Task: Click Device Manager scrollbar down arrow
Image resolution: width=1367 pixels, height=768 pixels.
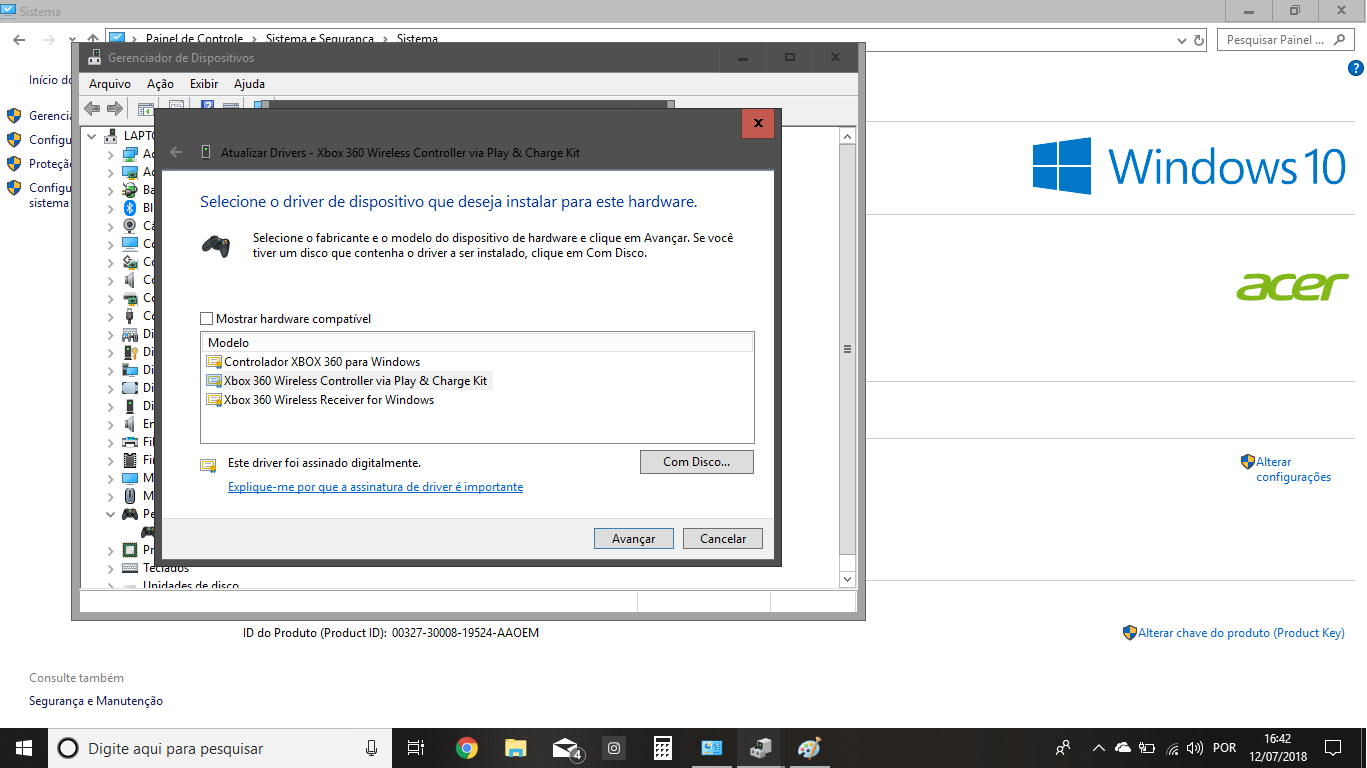Action: click(847, 579)
